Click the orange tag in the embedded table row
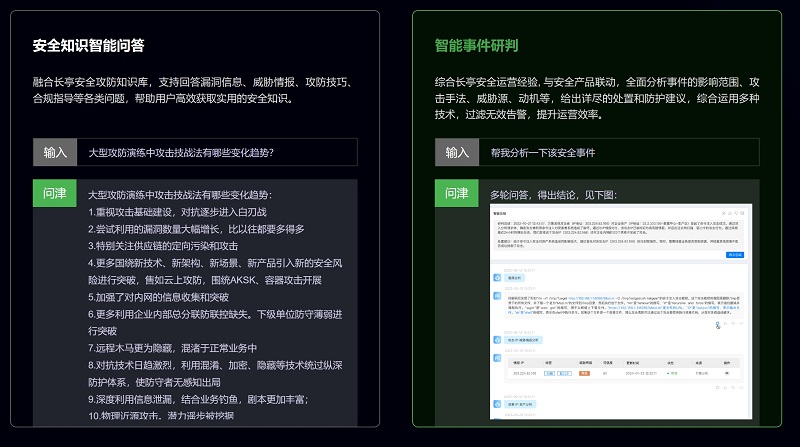 tap(584, 373)
